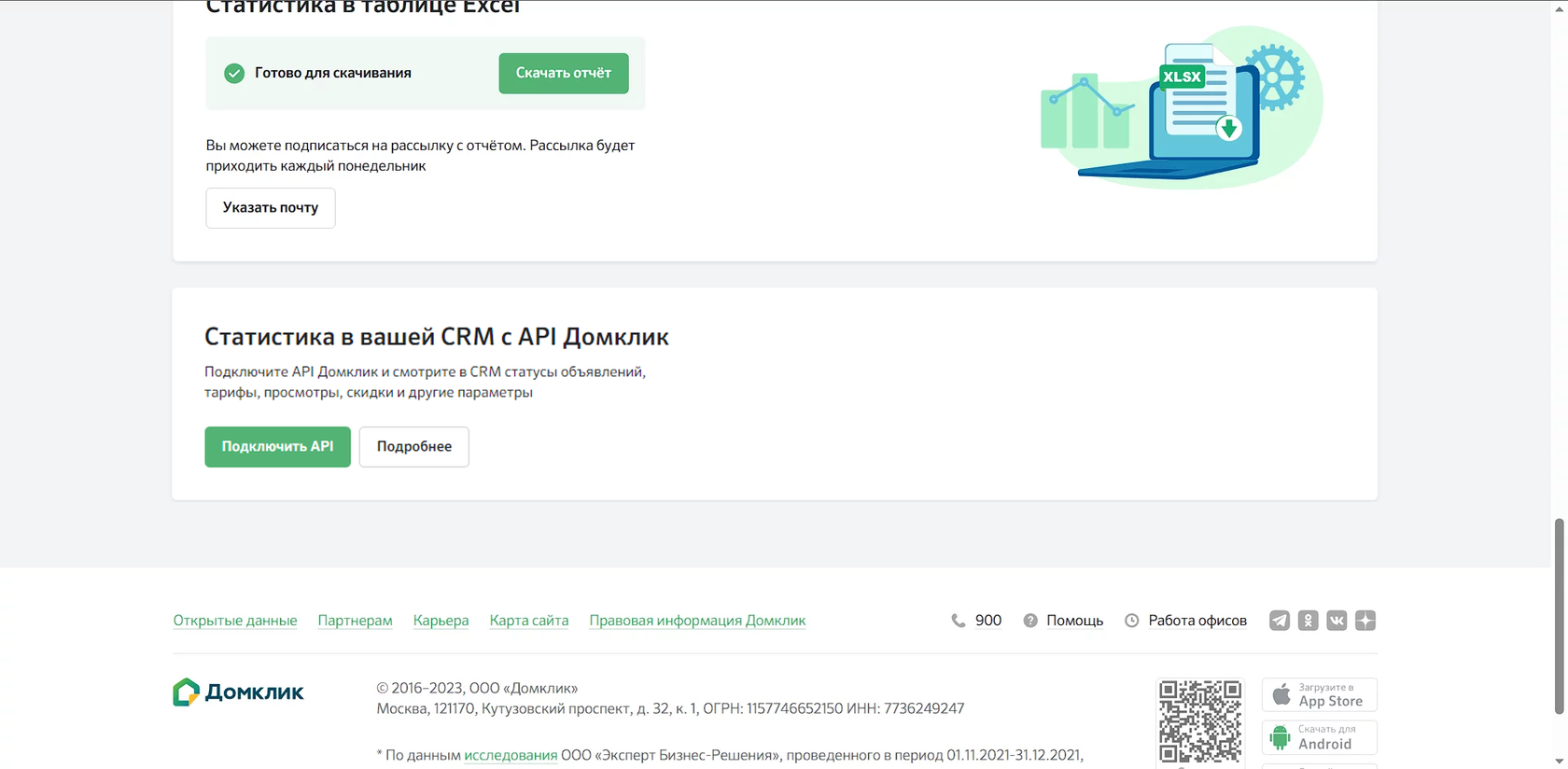Click the page vertical scrollbar thumb
Screen dimensions: 1568x769
[x=1559, y=616]
